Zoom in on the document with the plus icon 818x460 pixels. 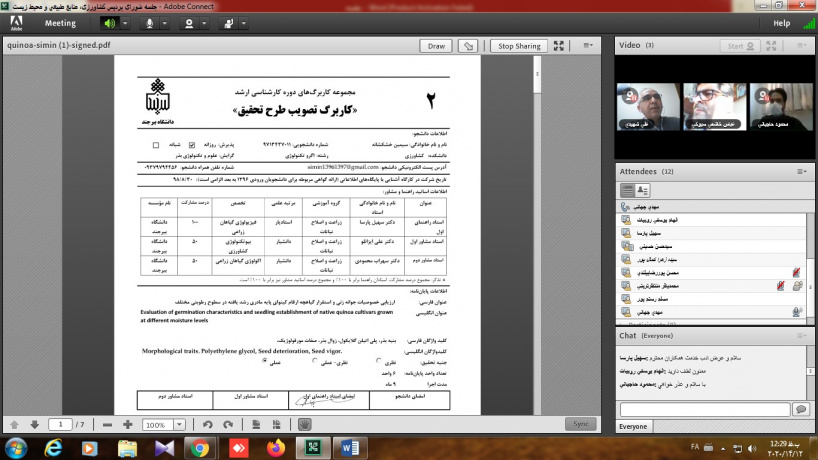click(128, 424)
